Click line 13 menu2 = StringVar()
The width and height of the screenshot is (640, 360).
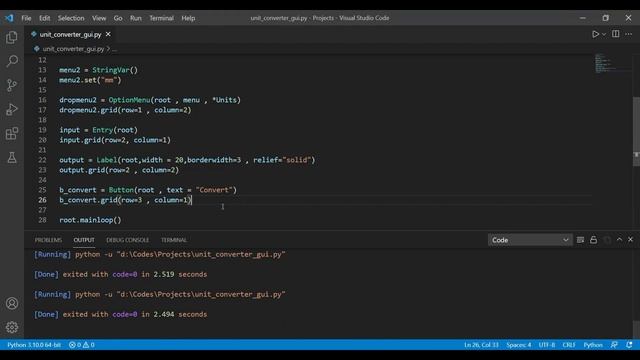(98, 70)
